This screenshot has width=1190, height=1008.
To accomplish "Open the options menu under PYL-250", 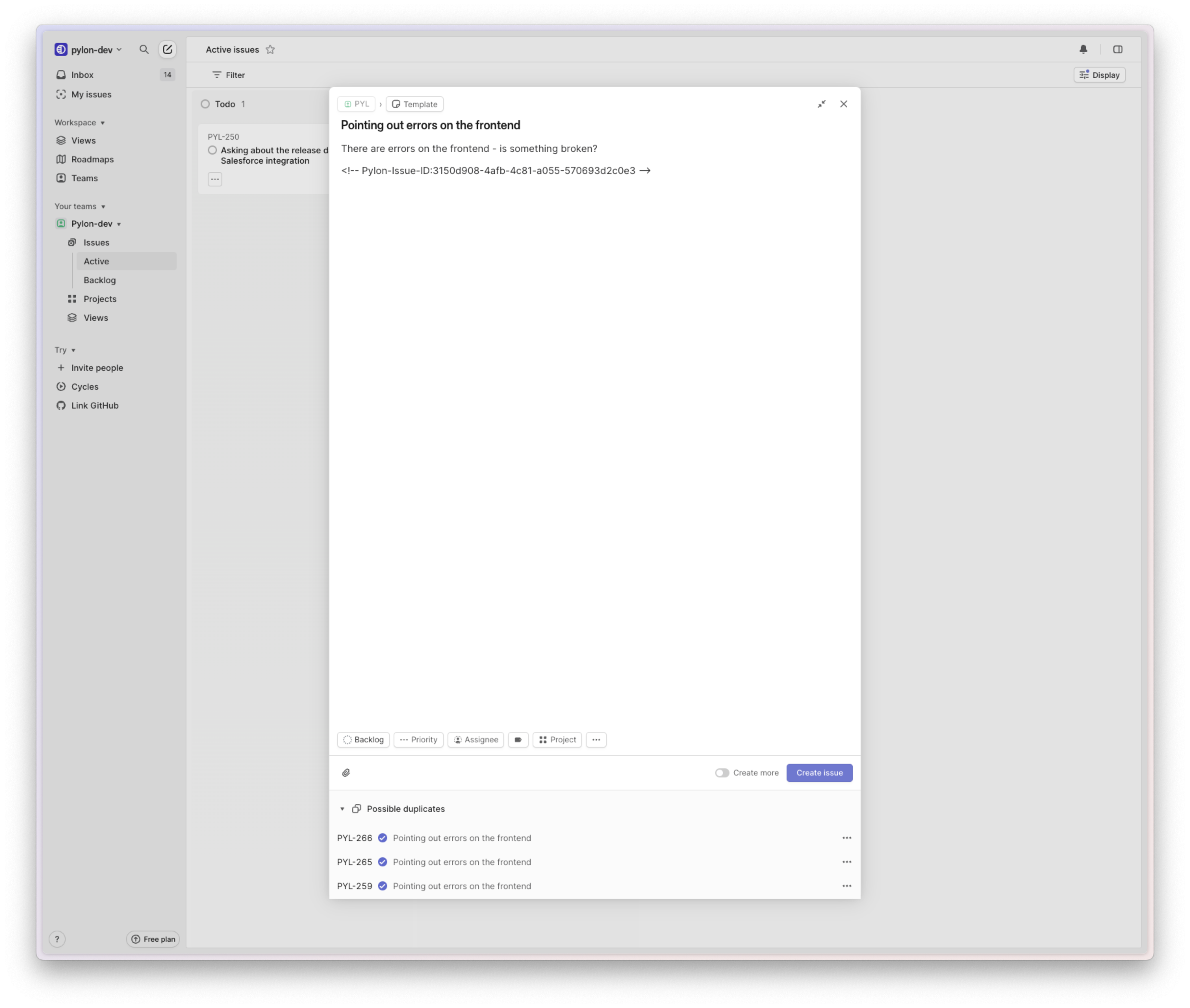I will click(214, 179).
